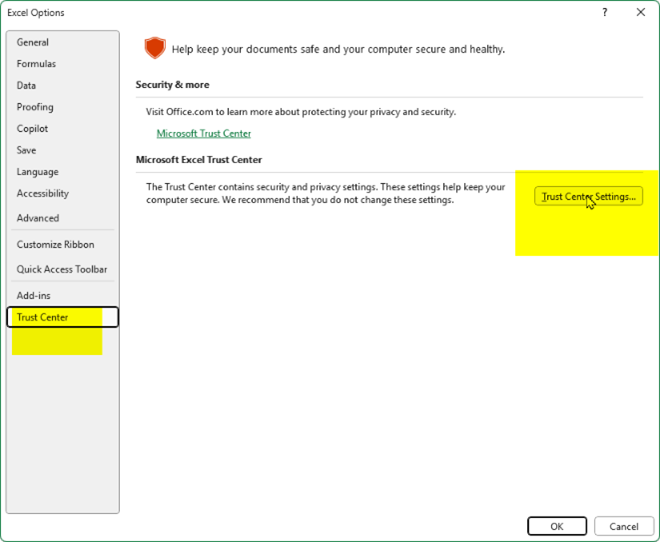Open the Add-ins category
The width and height of the screenshot is (660, 542).
[33, 296]
